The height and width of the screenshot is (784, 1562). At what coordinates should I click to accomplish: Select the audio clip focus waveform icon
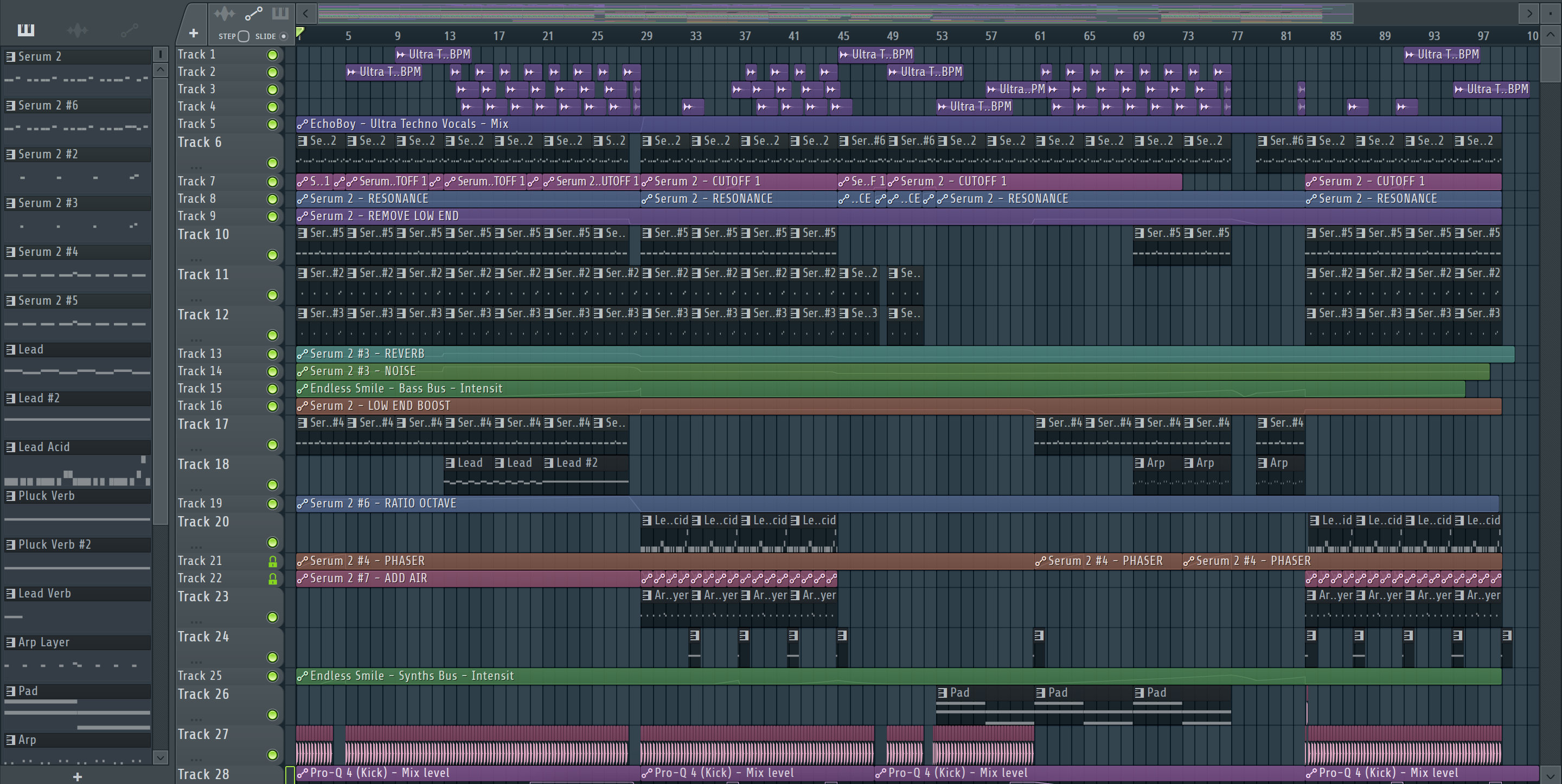tap(225, 12)
